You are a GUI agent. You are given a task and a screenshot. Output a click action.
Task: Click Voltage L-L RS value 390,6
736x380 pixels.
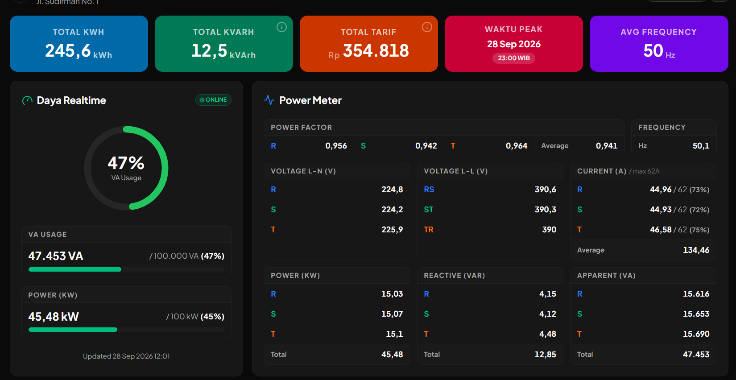pos(545,190)
